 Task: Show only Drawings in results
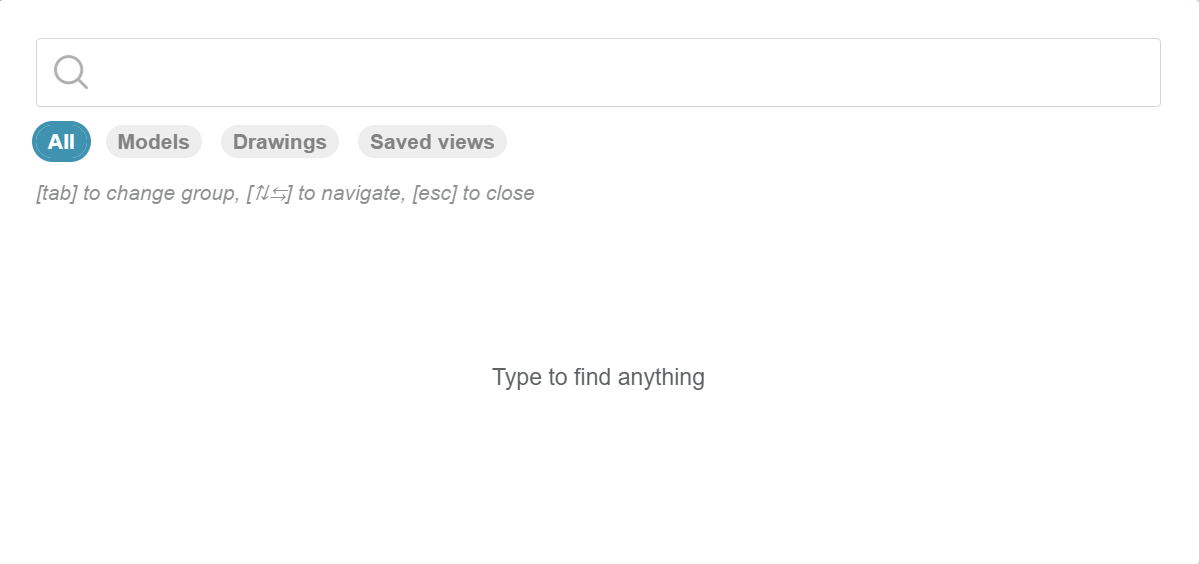[279, 142]
